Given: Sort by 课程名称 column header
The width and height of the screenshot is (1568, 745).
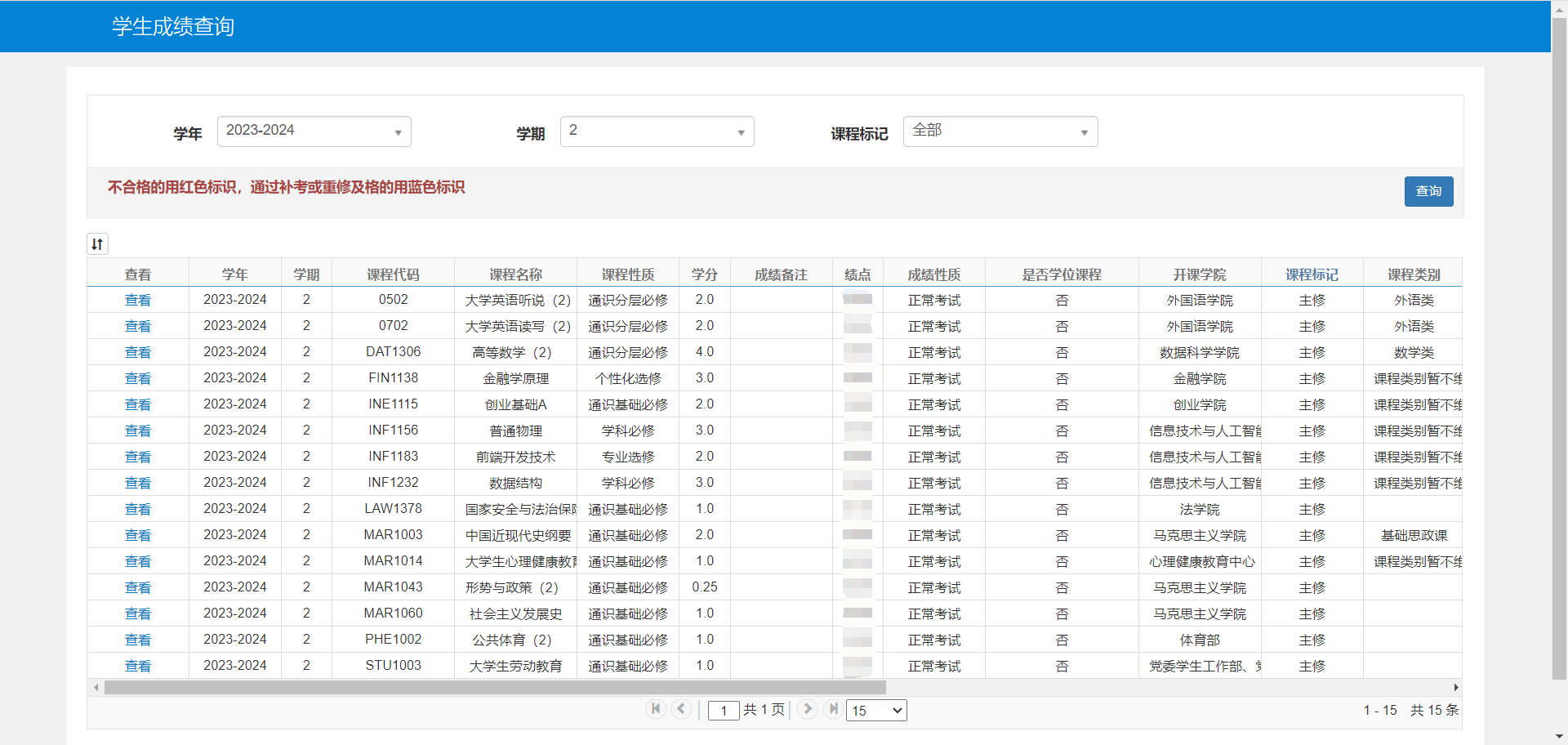Looking at the screenshot, I should [x=515, y=274].
